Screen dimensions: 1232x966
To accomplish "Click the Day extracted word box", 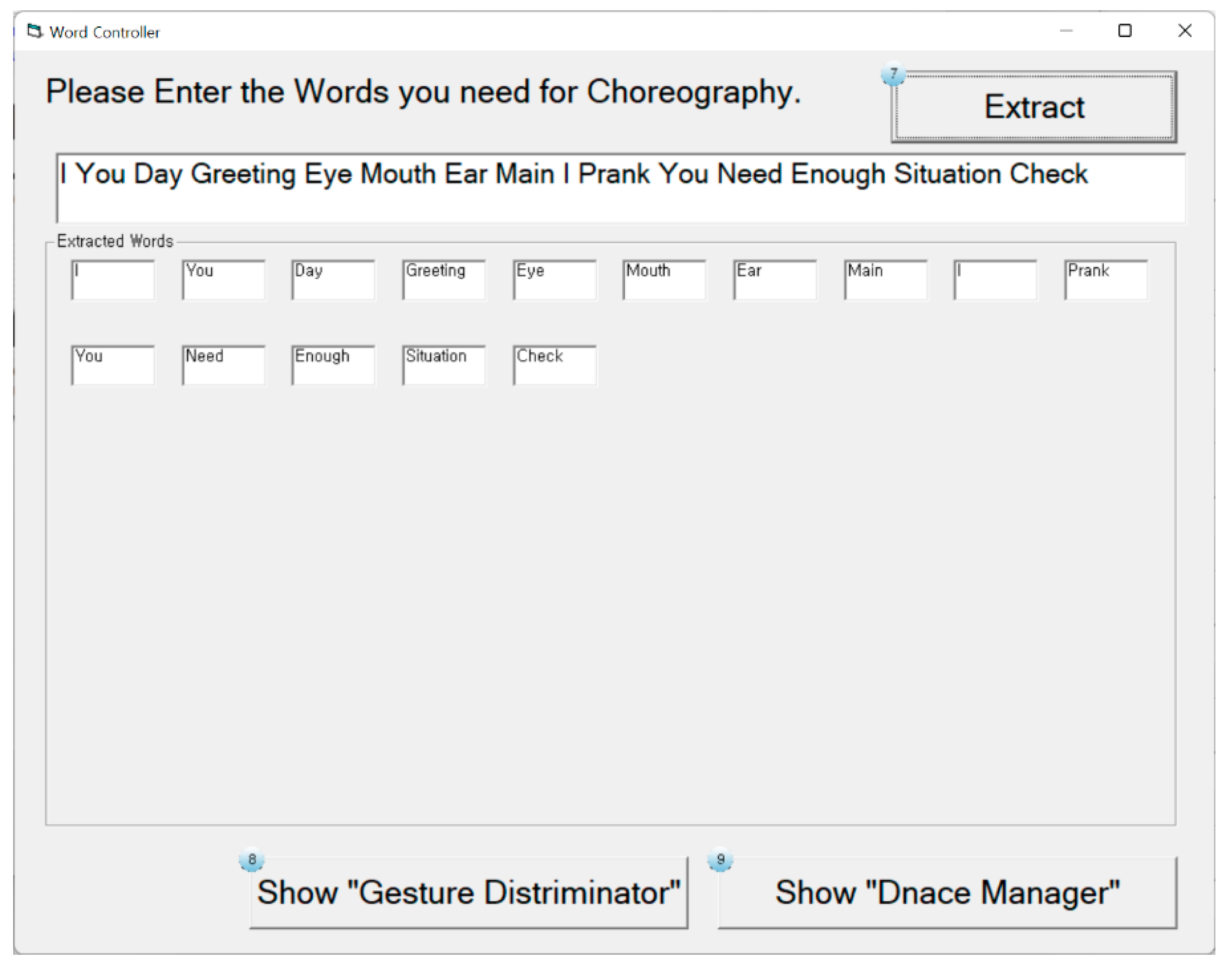I will click(x=333, y=280).
